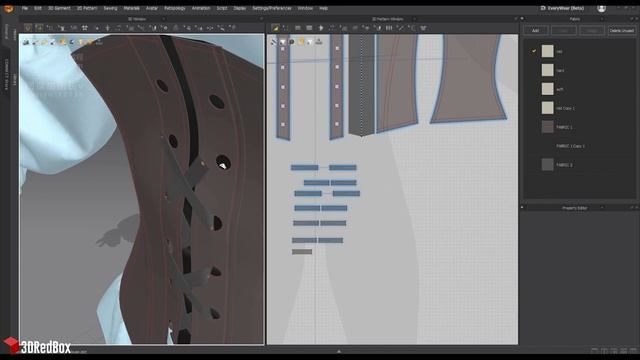Click the yellow display icon in the 2D viewport

301,42
